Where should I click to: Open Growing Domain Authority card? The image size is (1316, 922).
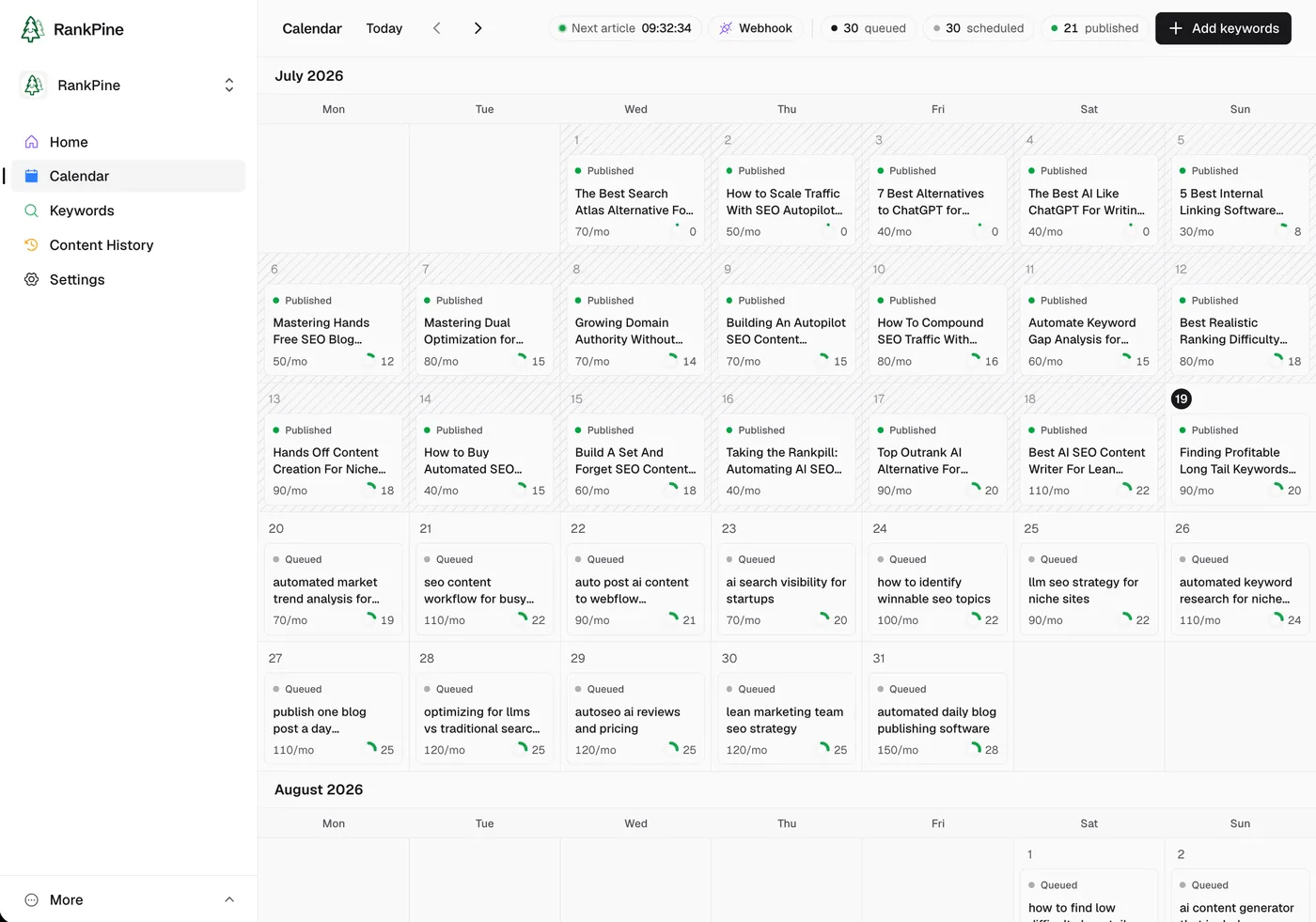click(635, 331)
